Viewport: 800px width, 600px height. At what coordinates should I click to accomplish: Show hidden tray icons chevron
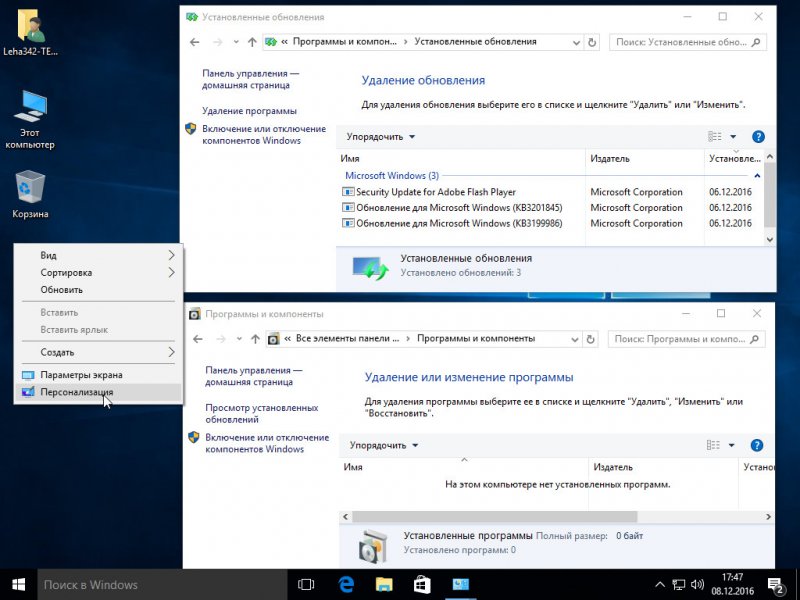[660, 585]
